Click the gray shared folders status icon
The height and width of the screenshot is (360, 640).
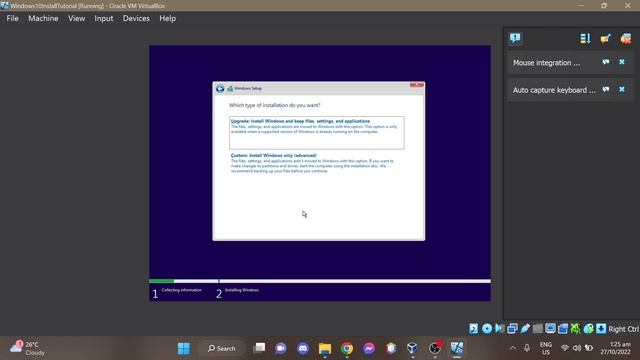coord(538,329)
